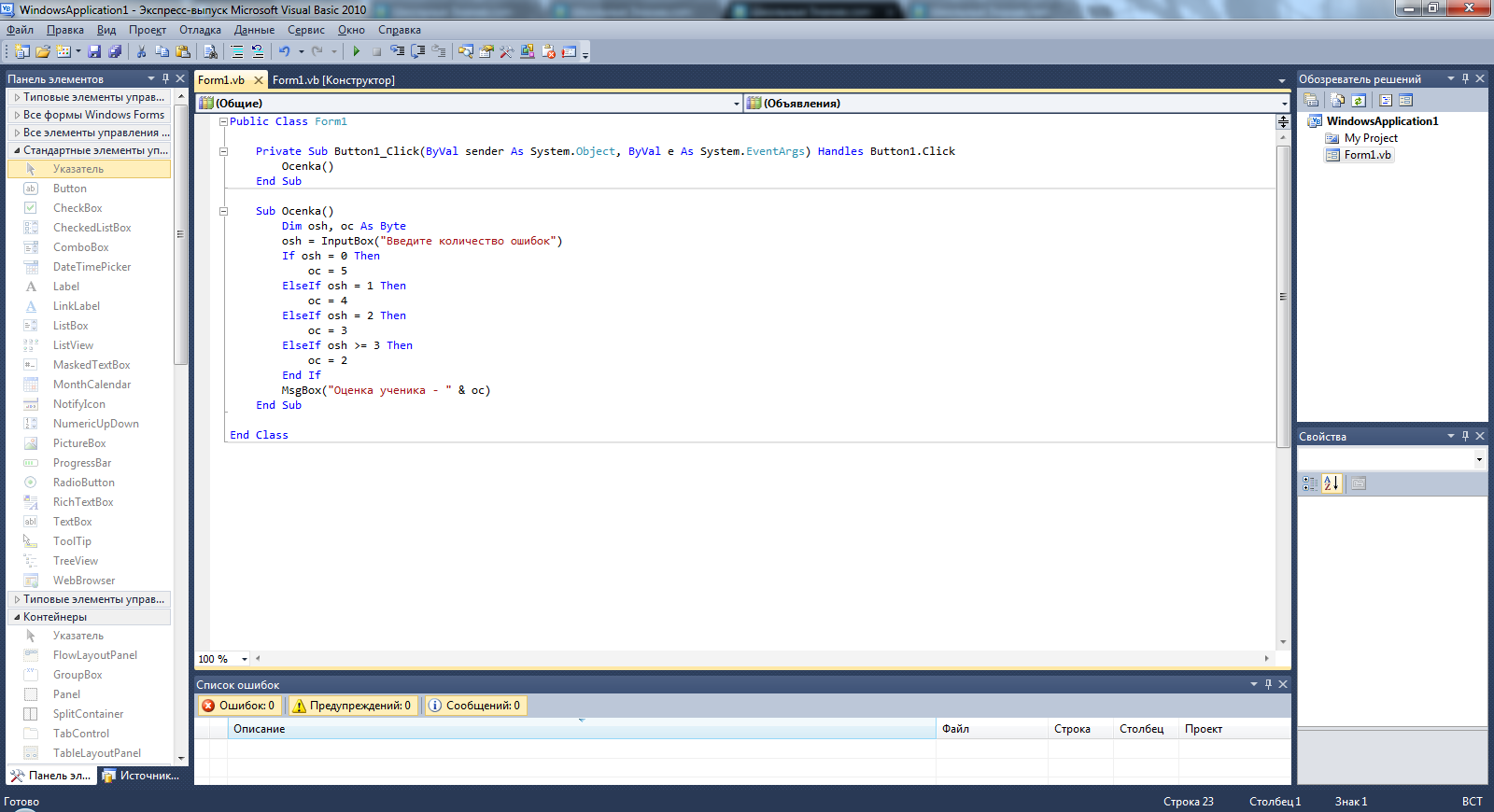Open the 100 % zoom level dropdown

coord(245,659)
